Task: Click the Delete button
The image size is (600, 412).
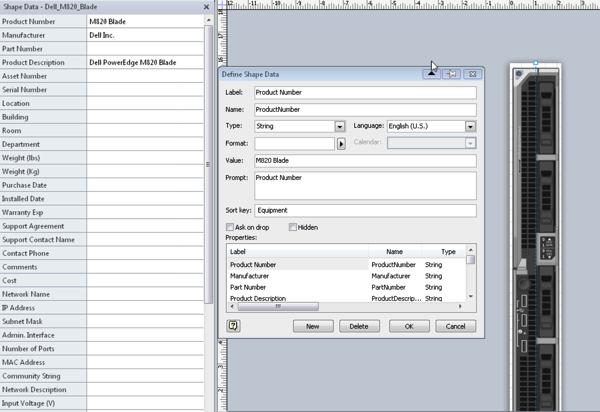Action: tap(359, 326)
